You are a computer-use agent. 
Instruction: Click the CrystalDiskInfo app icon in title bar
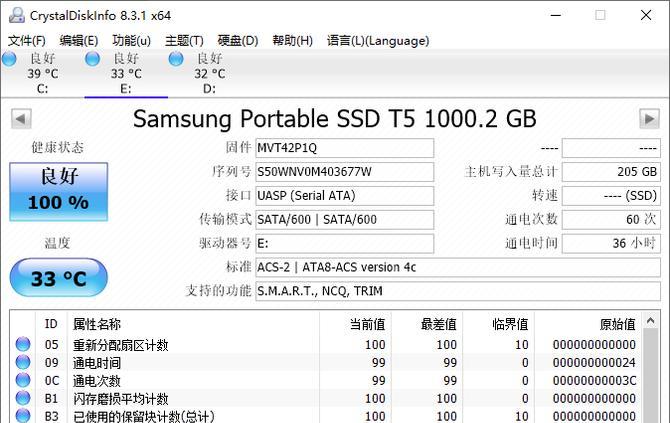click(17, 15)
